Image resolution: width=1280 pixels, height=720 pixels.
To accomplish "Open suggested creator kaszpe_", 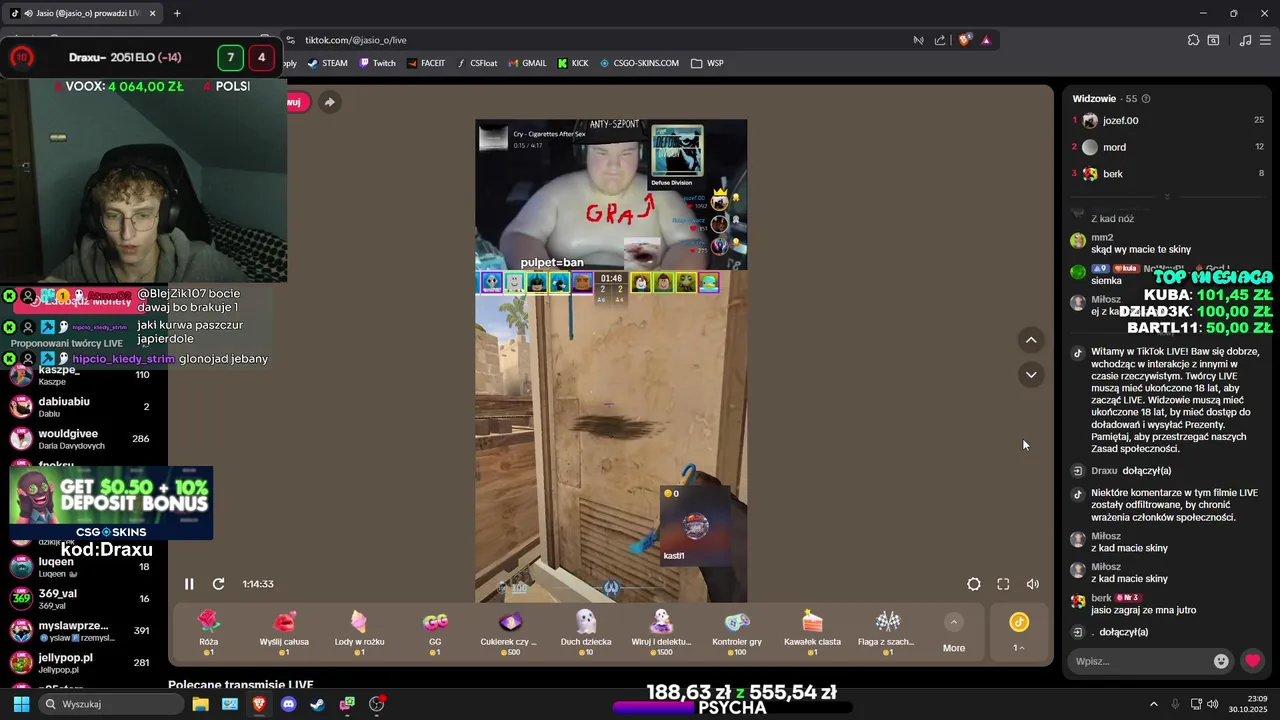I will 80,375.
